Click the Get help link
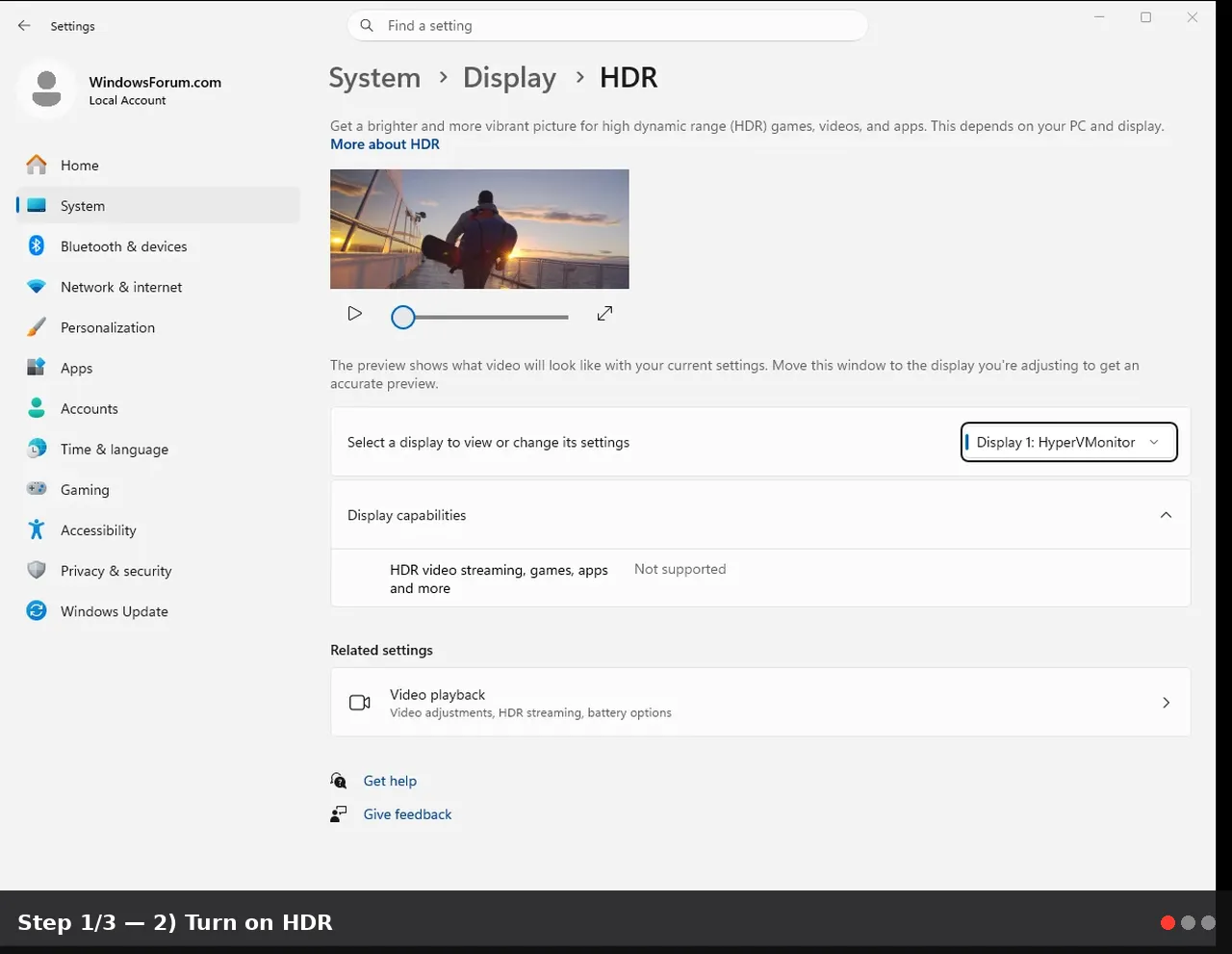1232x954 pixels. (390, 781)
